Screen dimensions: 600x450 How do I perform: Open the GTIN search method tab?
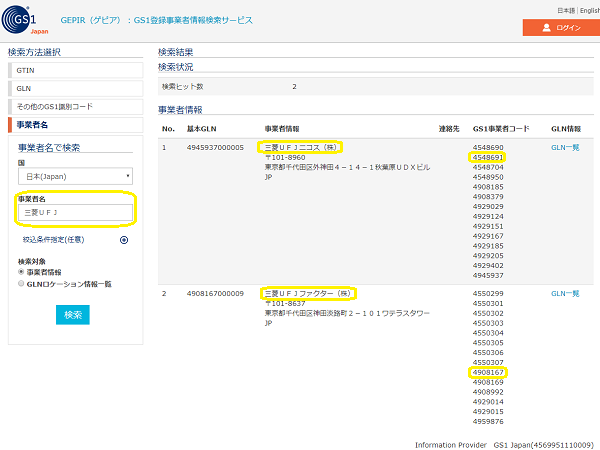point(75,70)
